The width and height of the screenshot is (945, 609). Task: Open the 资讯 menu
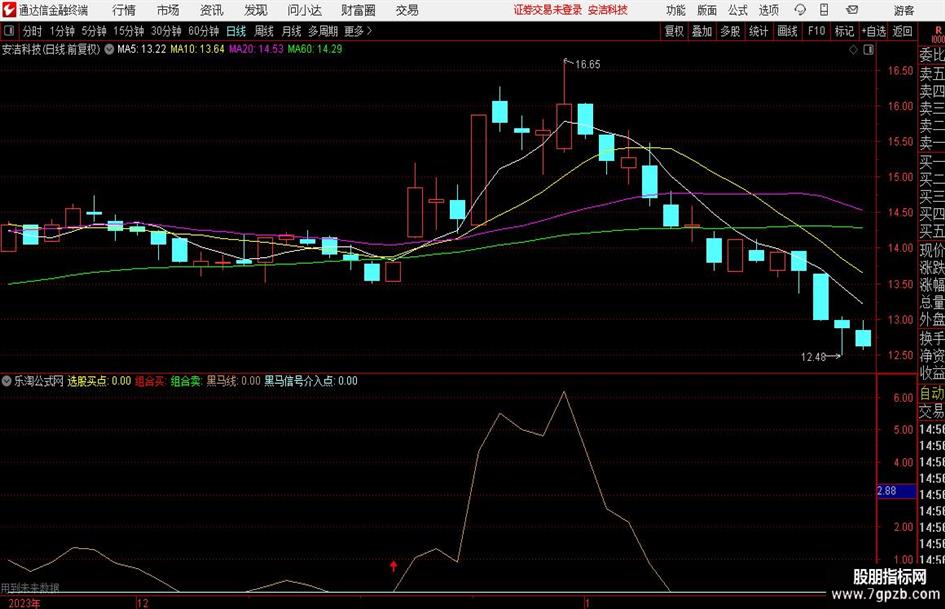[x=212, y=10]
